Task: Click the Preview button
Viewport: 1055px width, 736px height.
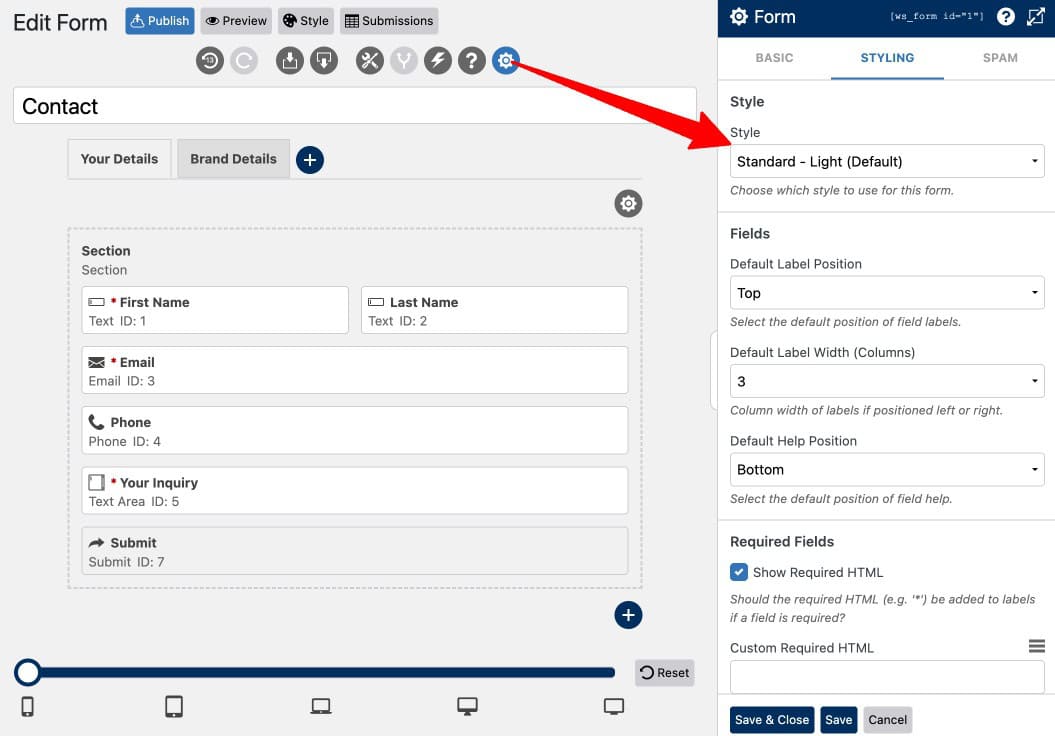Action: (236, 21)
